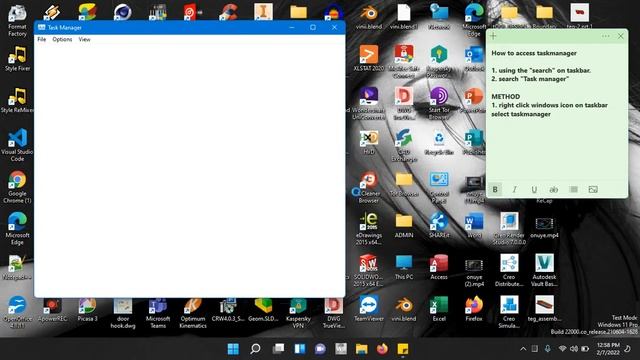Select the Kaspersky VPN desktop icon
Viewport: 640px width, 360px height.
tap(298, 313)
